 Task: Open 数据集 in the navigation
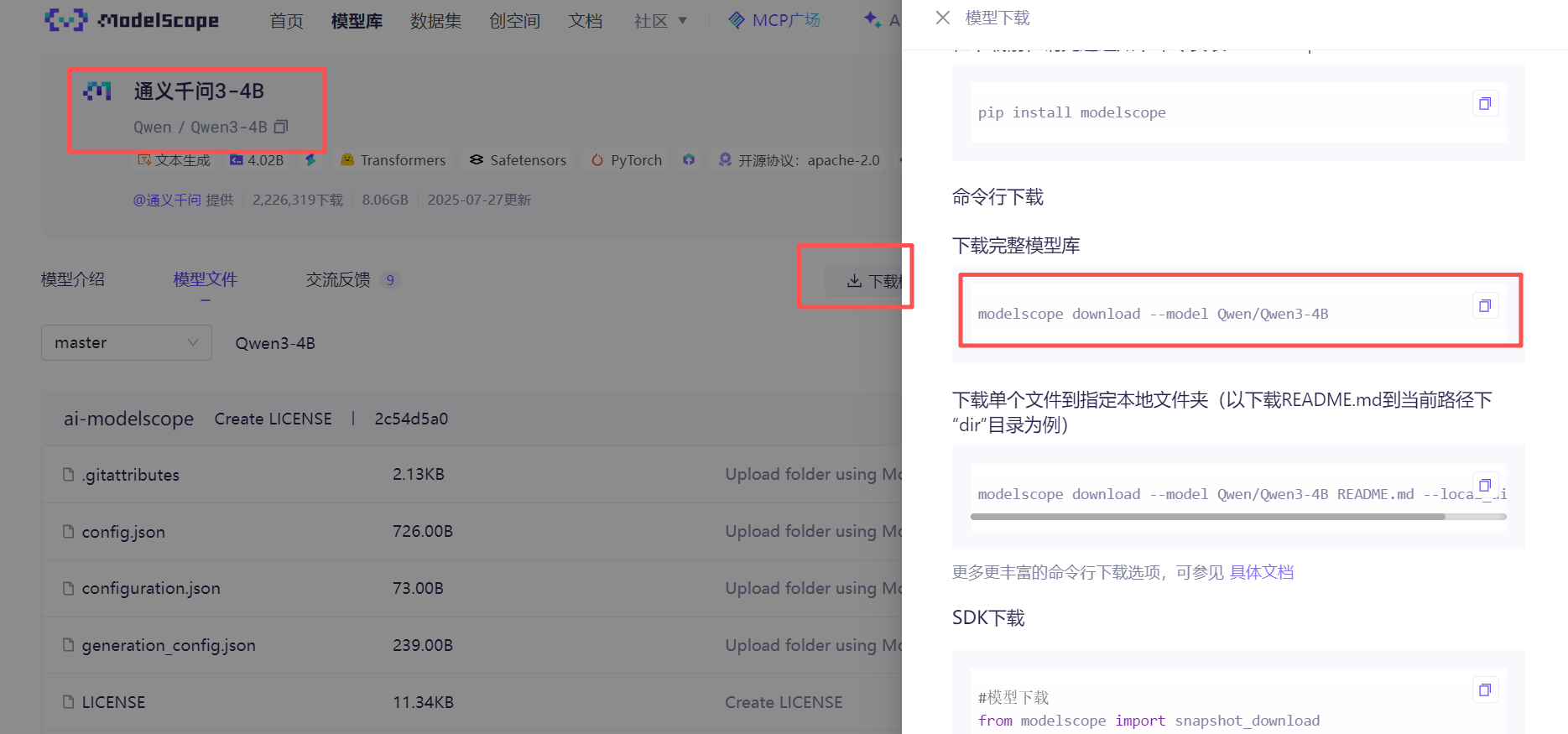436,21
